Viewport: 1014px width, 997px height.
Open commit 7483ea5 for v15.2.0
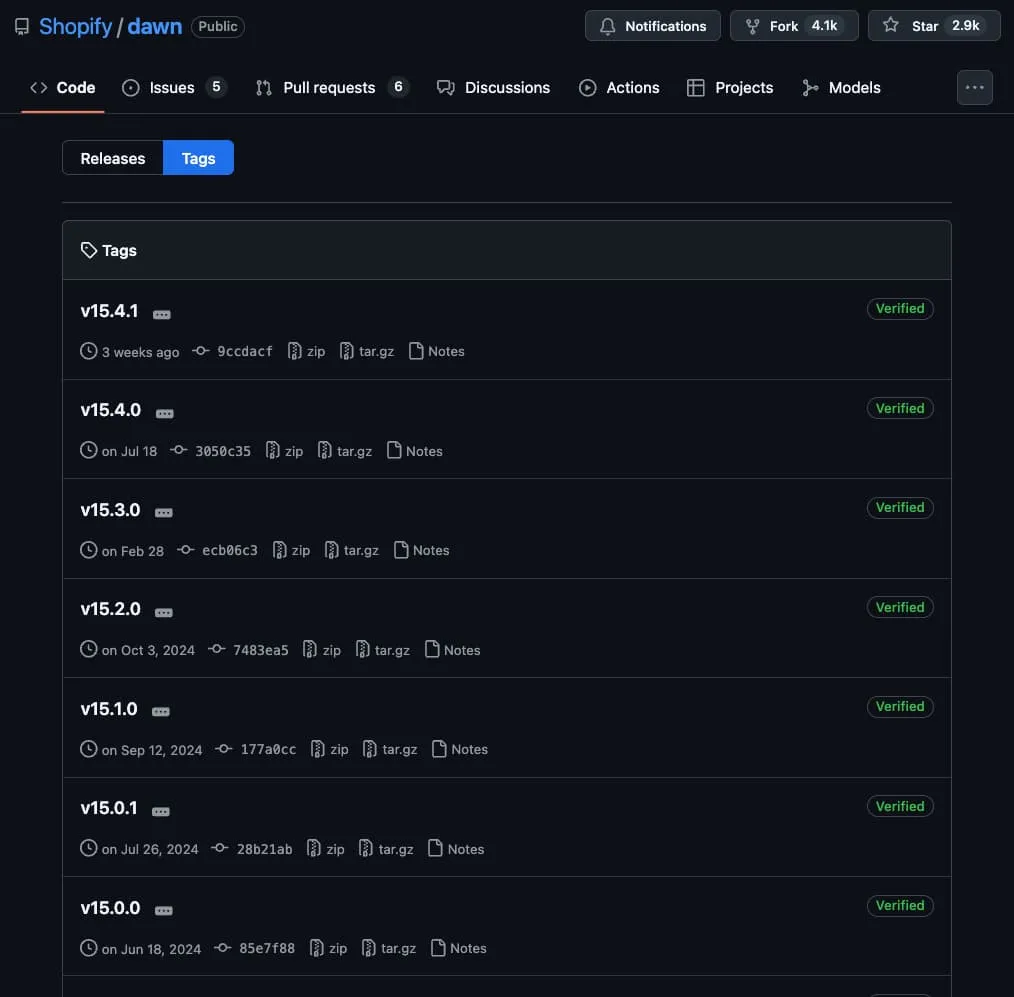[260, 650]
